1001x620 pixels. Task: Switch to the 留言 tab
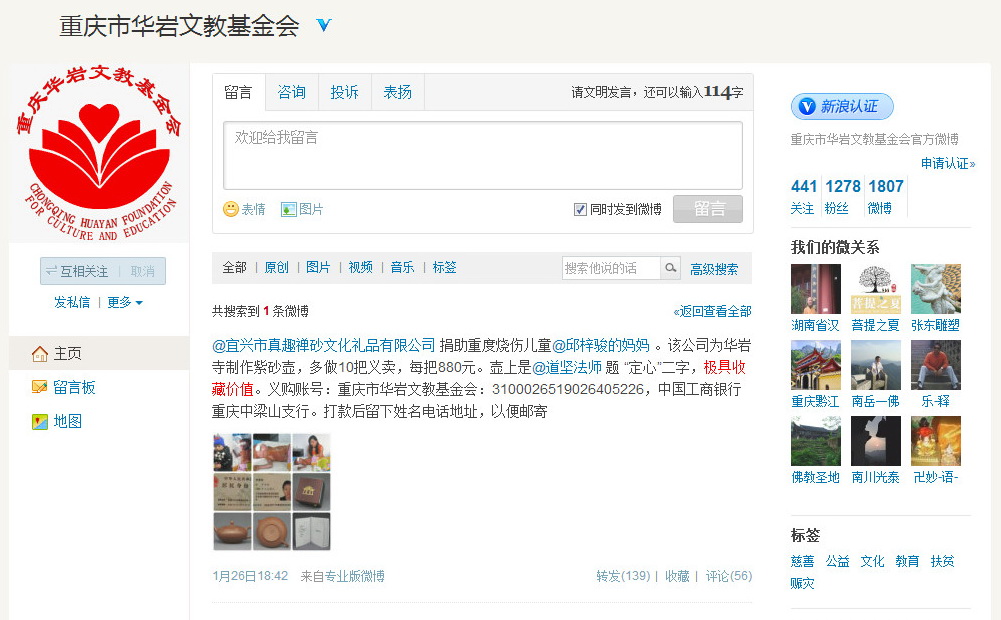pos(238,93)
